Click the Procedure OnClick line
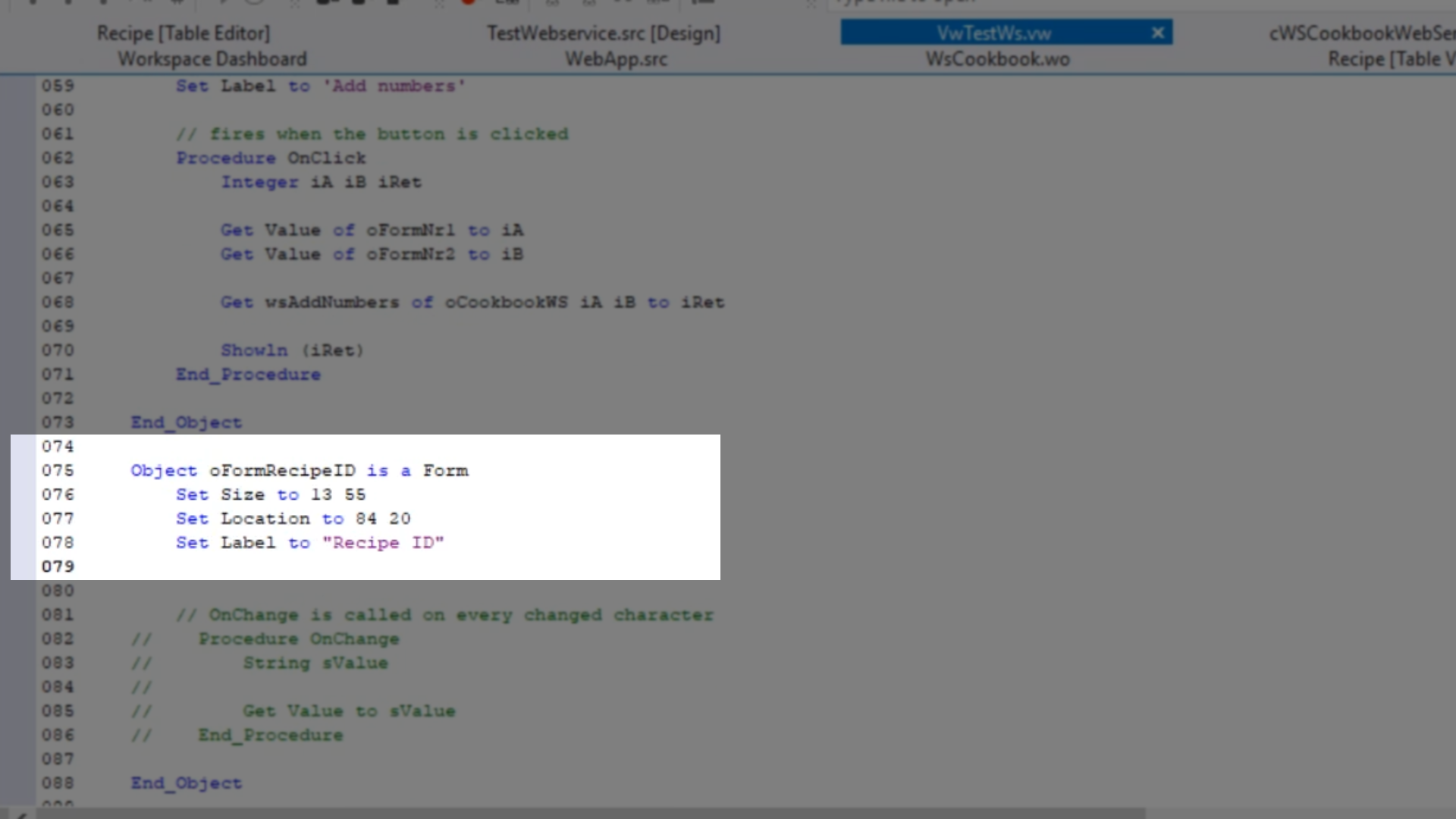 (x=271, y=158)
